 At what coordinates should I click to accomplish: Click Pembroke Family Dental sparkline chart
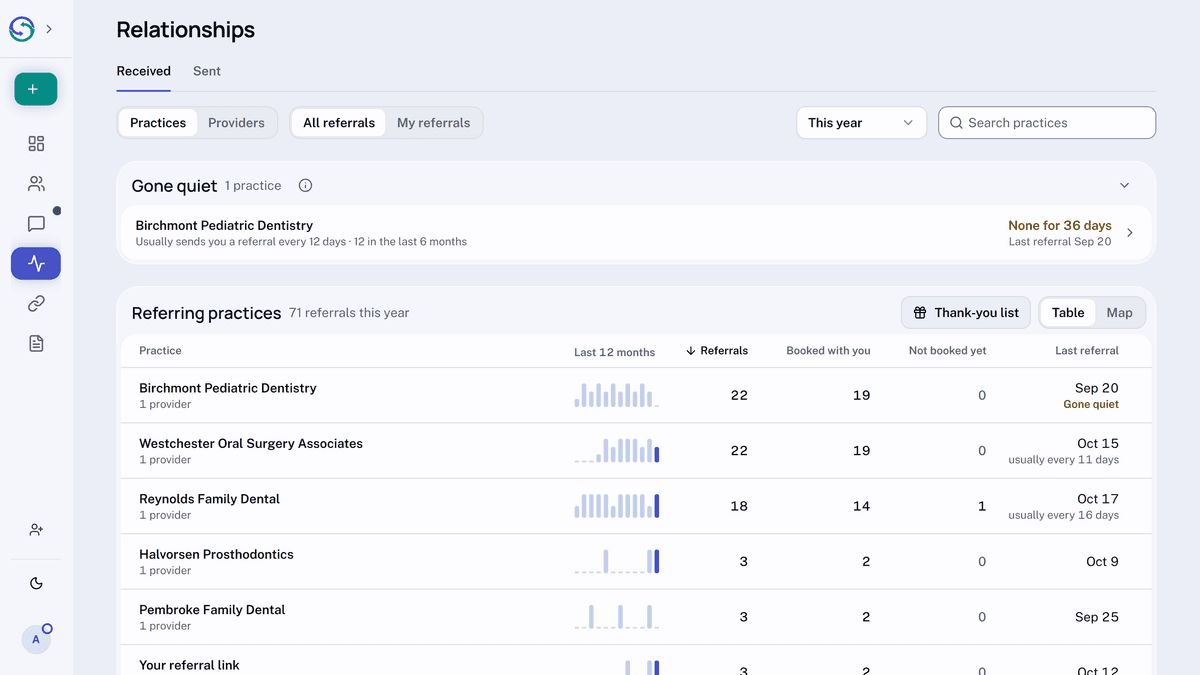pyautogui.click(x=616, y=617)
